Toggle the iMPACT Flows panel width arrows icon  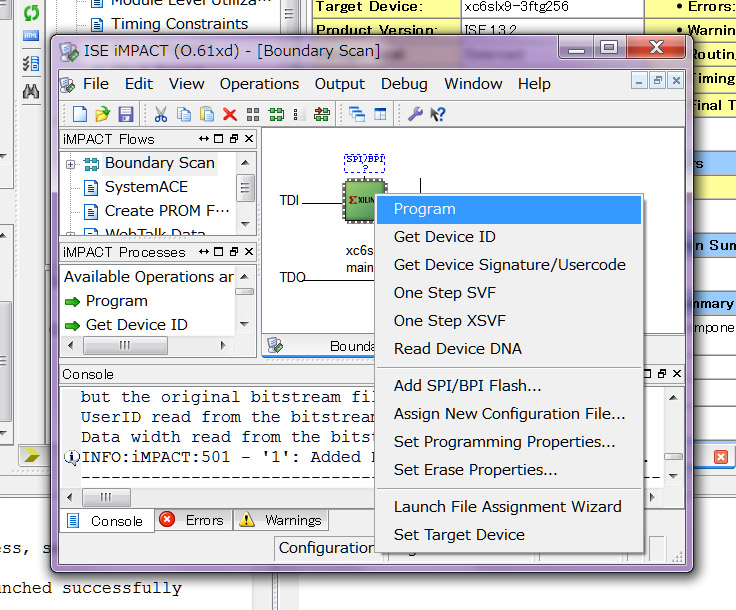[204, 138]
